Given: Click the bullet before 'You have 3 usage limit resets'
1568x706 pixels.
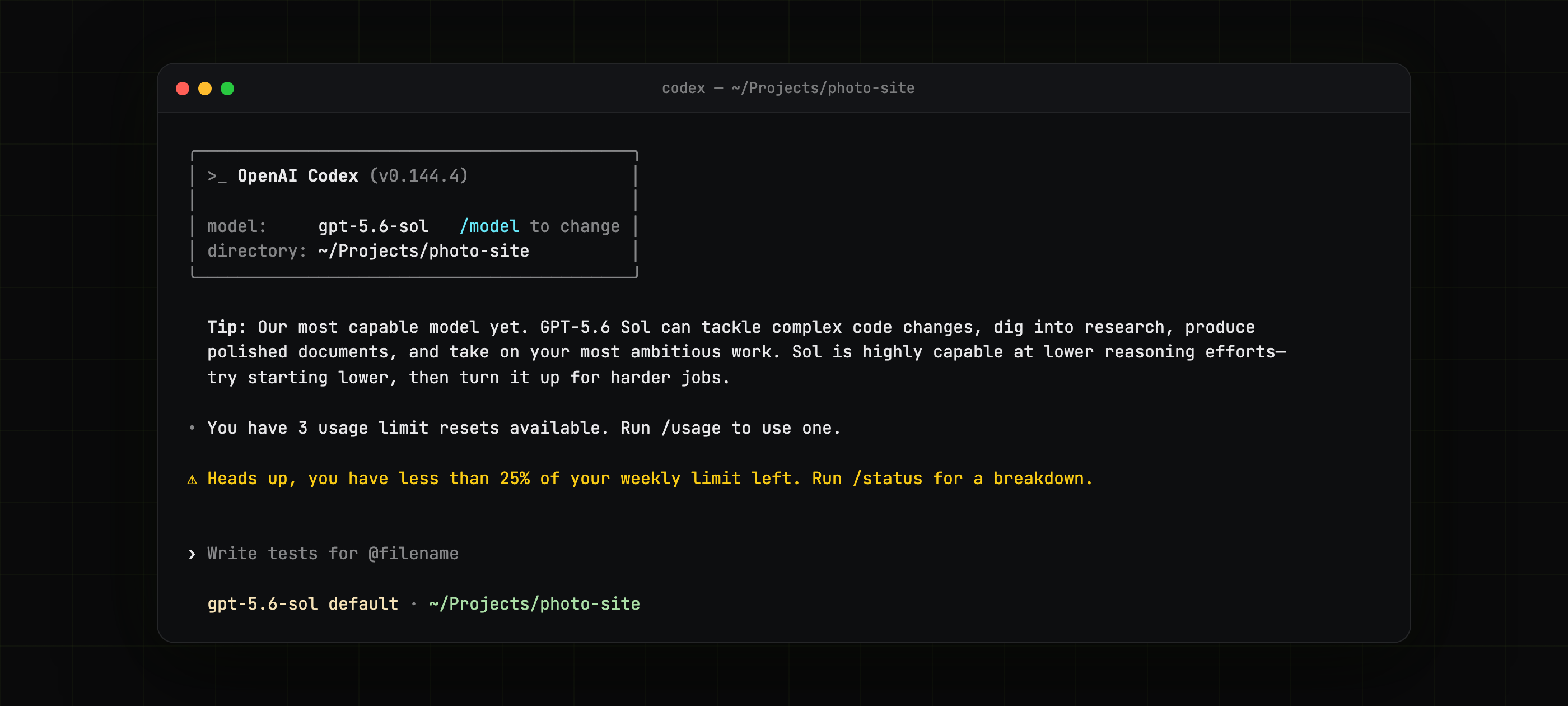Looking at the screenshot, I should 192,428.
